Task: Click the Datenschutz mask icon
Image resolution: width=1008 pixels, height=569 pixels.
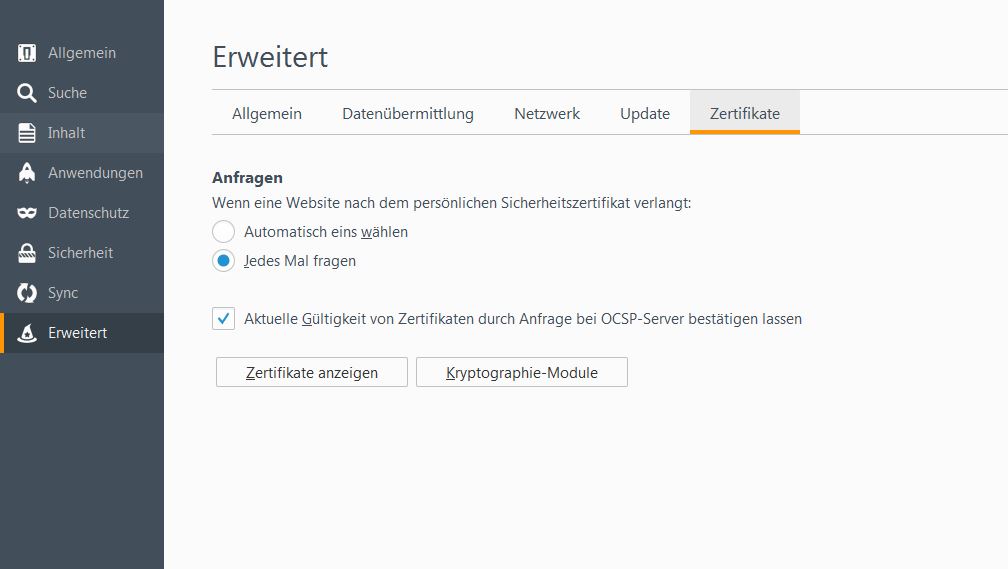Action: tap(27, 213)
